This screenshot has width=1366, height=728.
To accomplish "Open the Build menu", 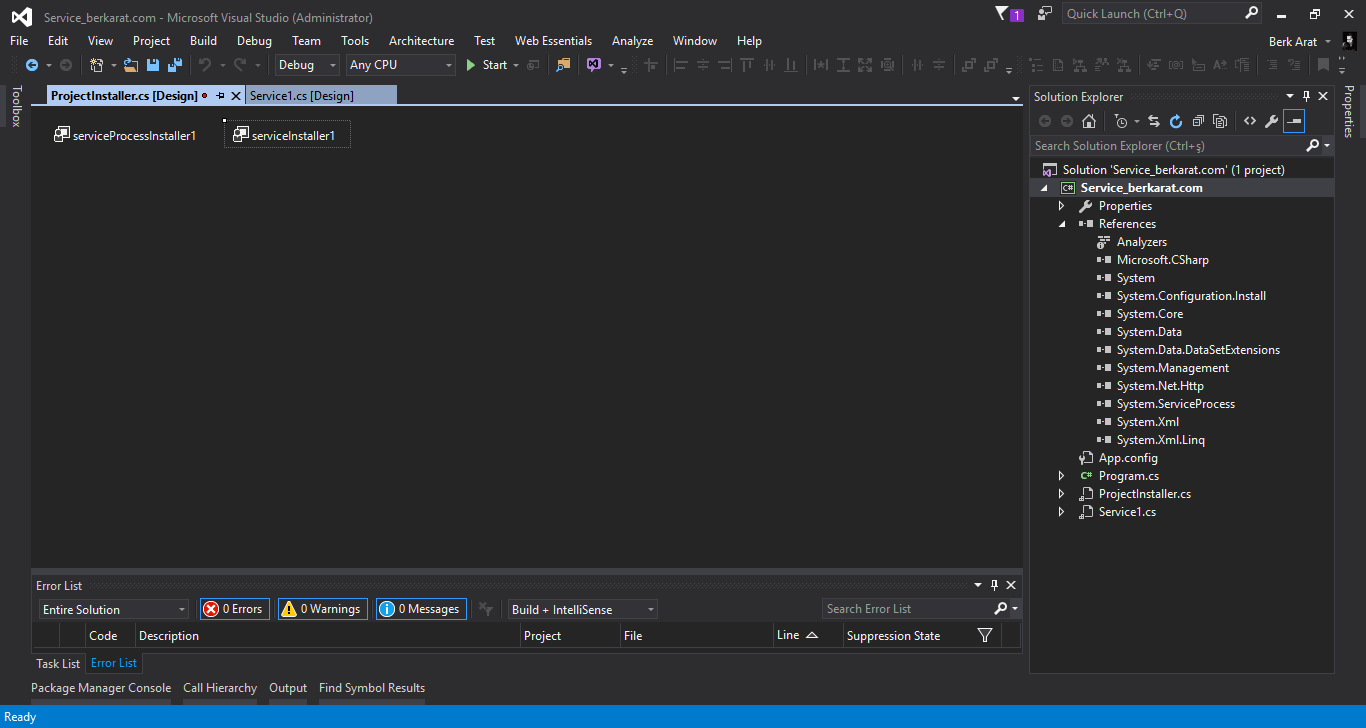I will point(203,41).
